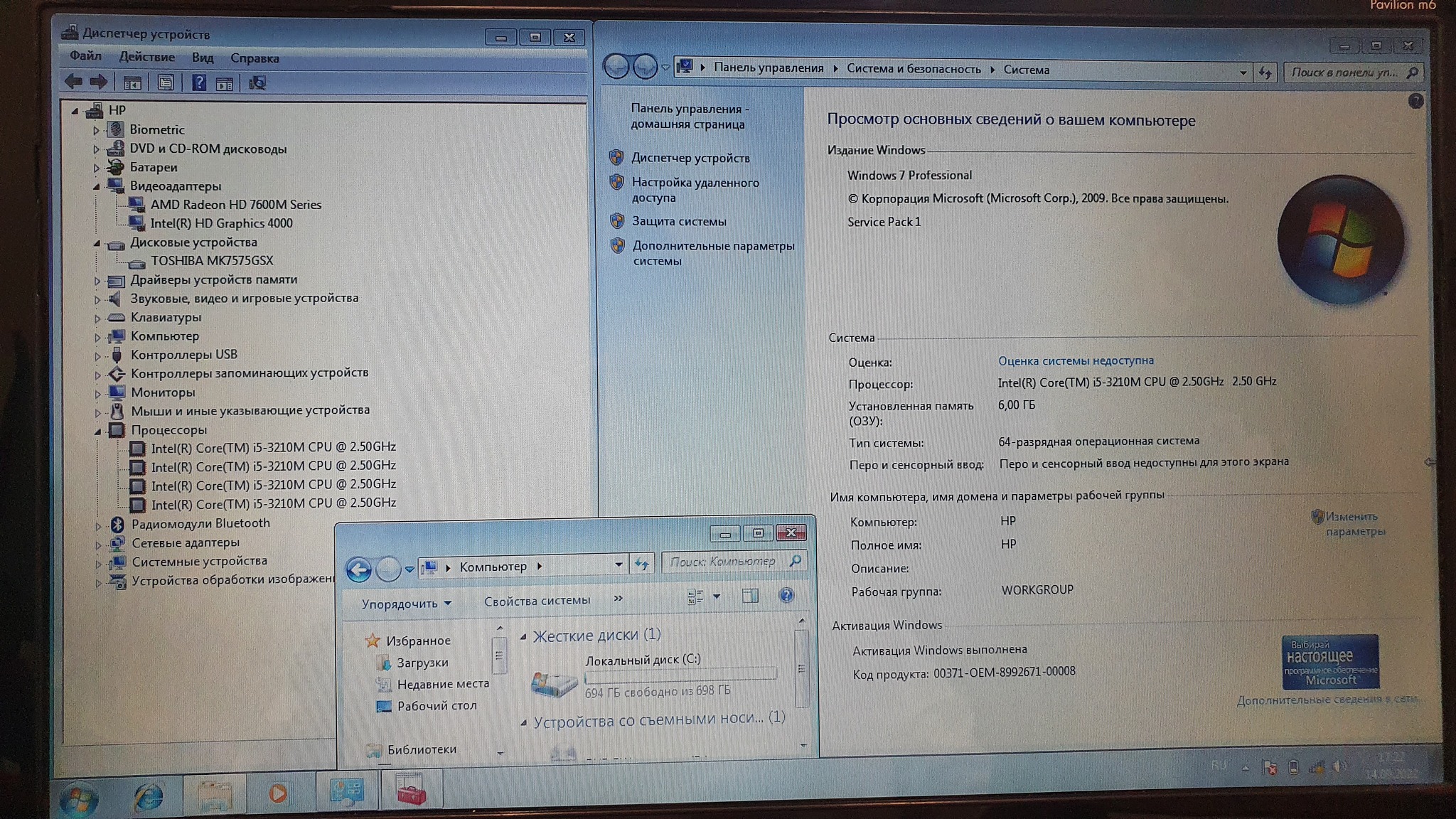Change view icon in explorer toolbar

[695, 597]
